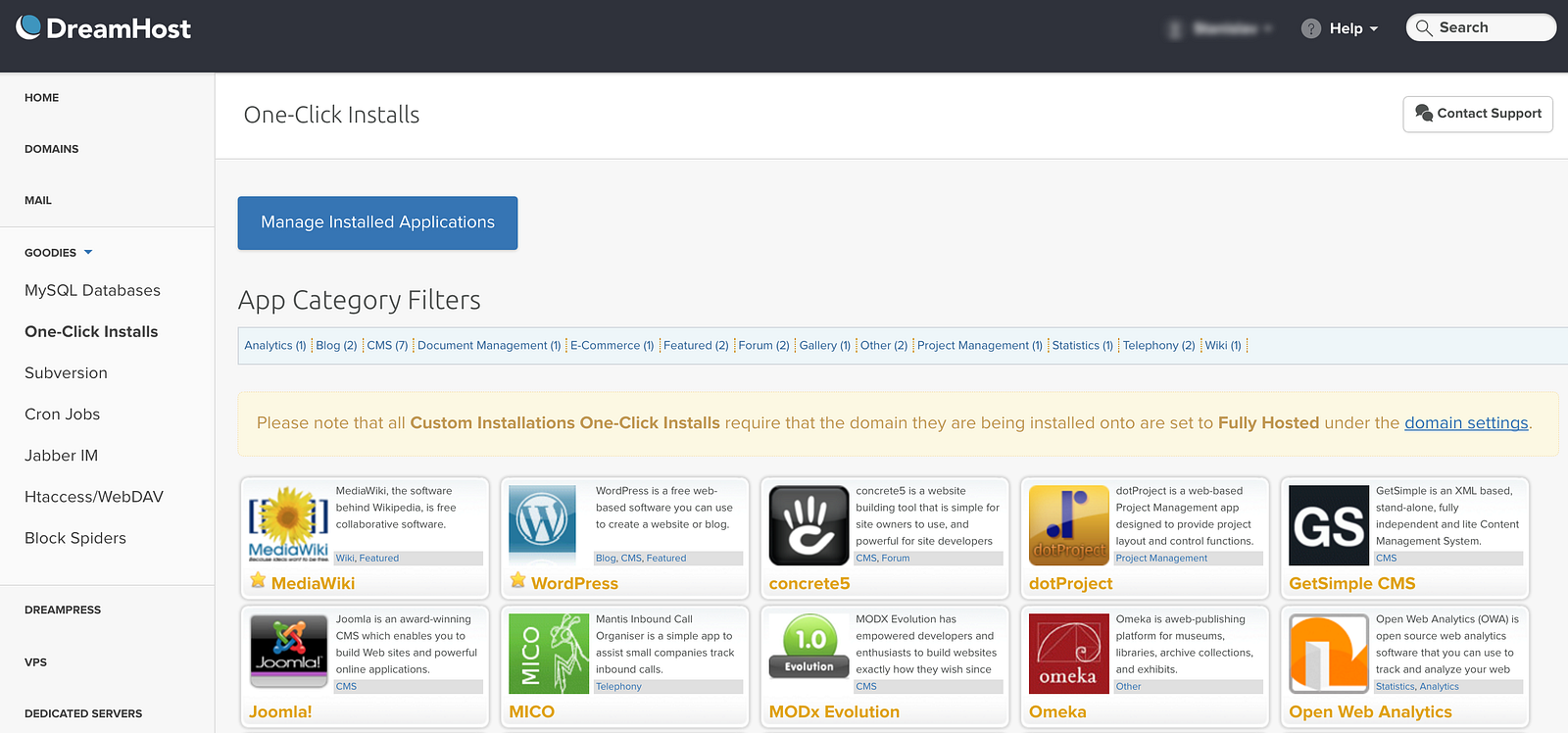Go to MySQL Databases
The width and height of the screenshot is (1568, 733).
pyautogui.click(x=92, y=290)
